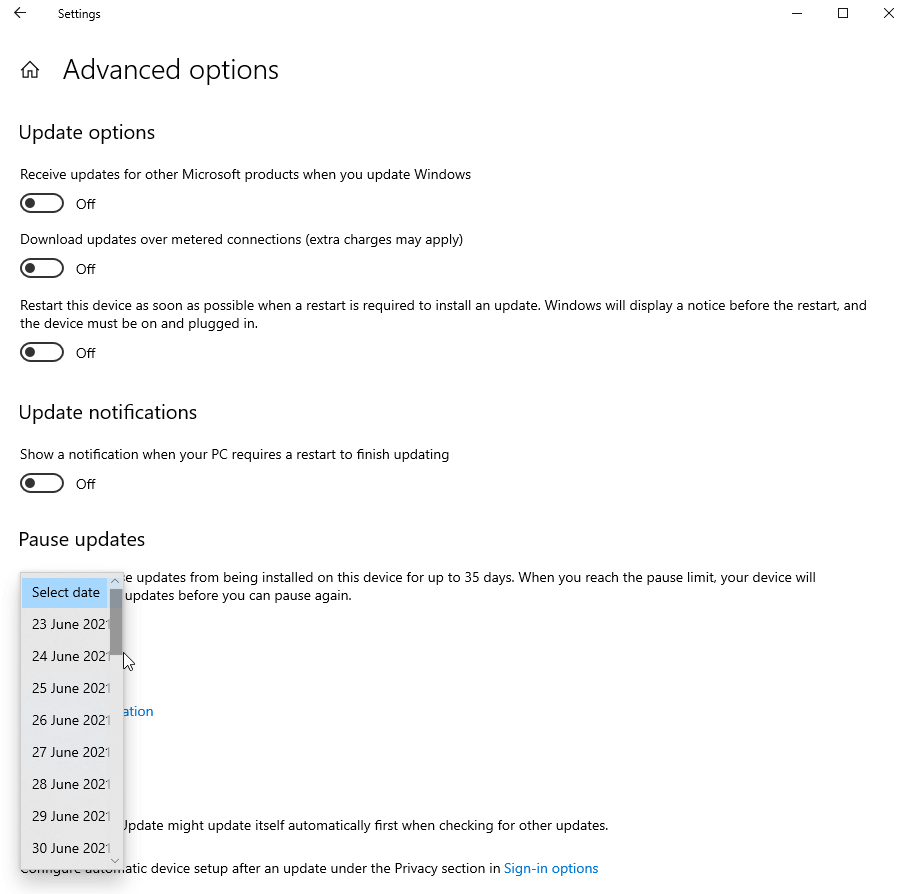Enable automatic restart when required
Screen dimensions: 908x894
tap(41, 352)
